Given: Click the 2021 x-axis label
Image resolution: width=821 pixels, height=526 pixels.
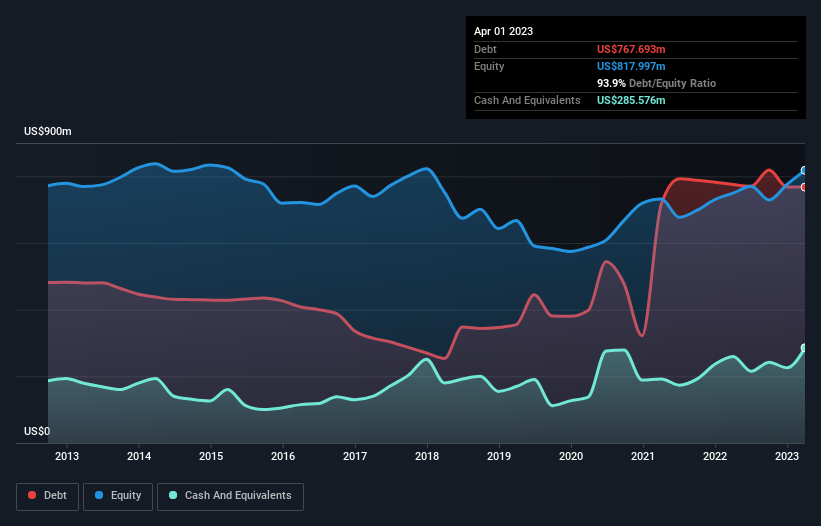Looking at the screenshot, I should tap(643, 456).
